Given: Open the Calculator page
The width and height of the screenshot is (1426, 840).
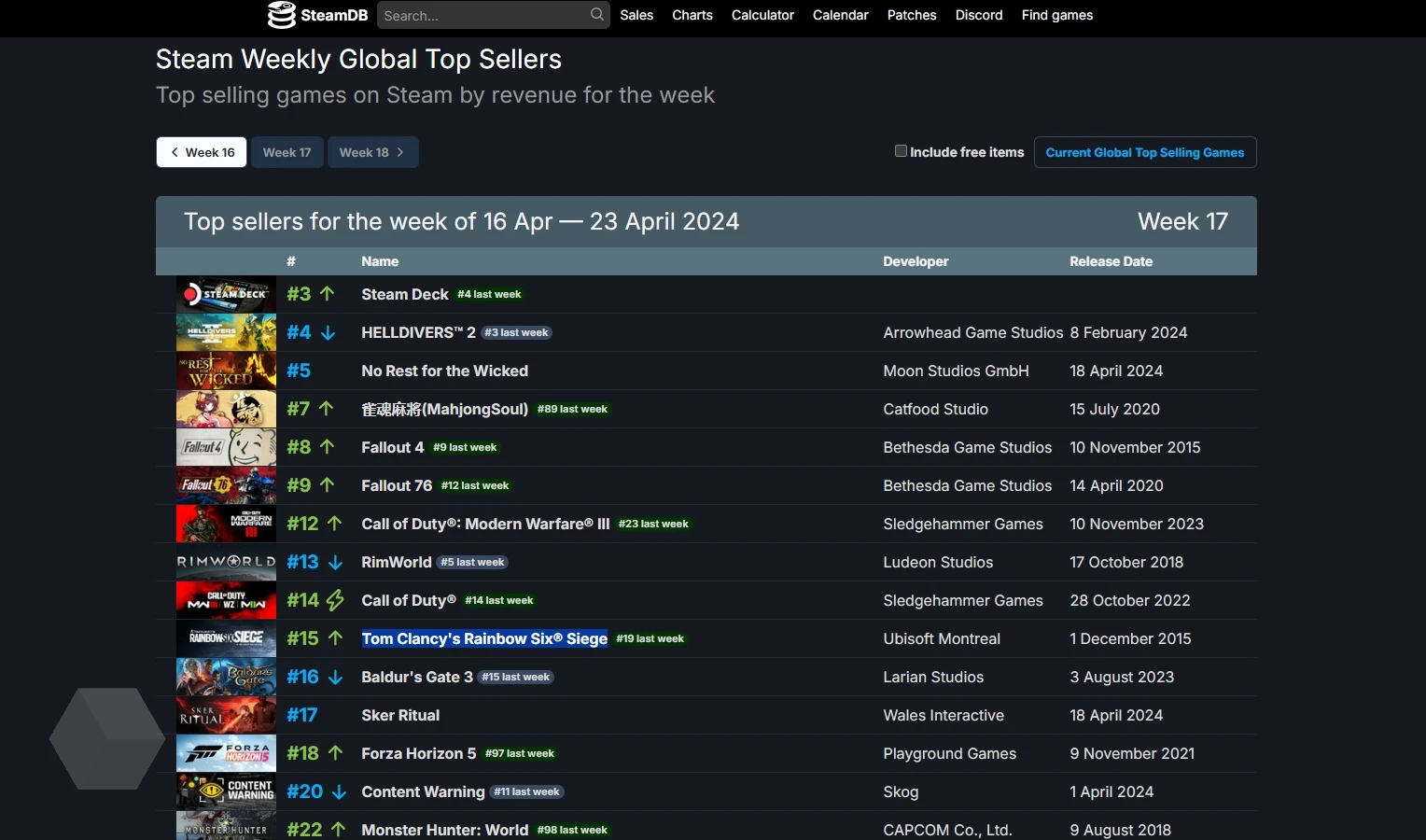Looking at the screenshot, I should pos(762,15).
